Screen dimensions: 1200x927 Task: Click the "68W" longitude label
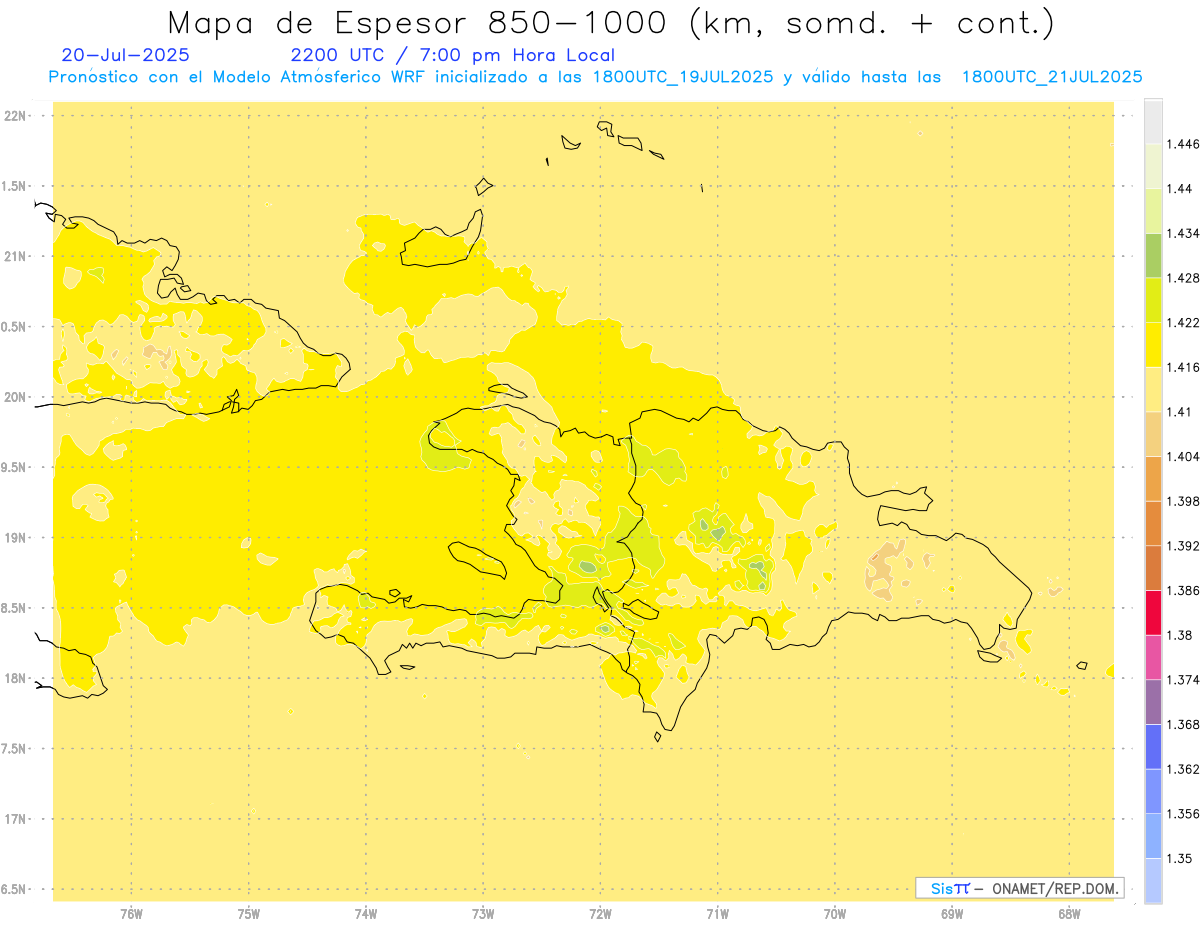[x=1069, y=913]
